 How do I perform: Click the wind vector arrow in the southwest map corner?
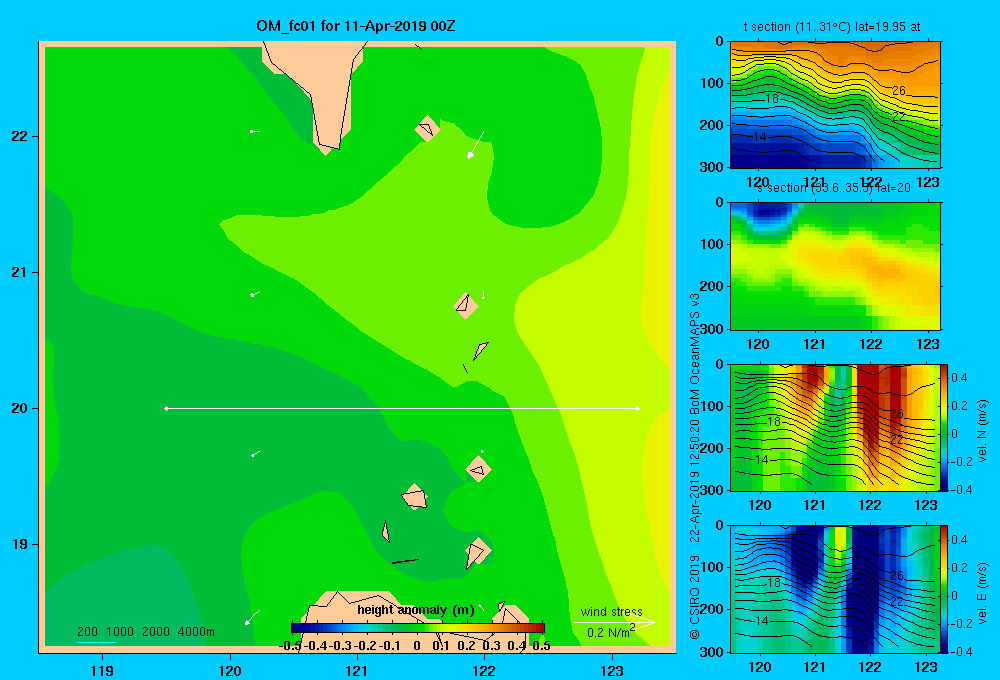253,617
